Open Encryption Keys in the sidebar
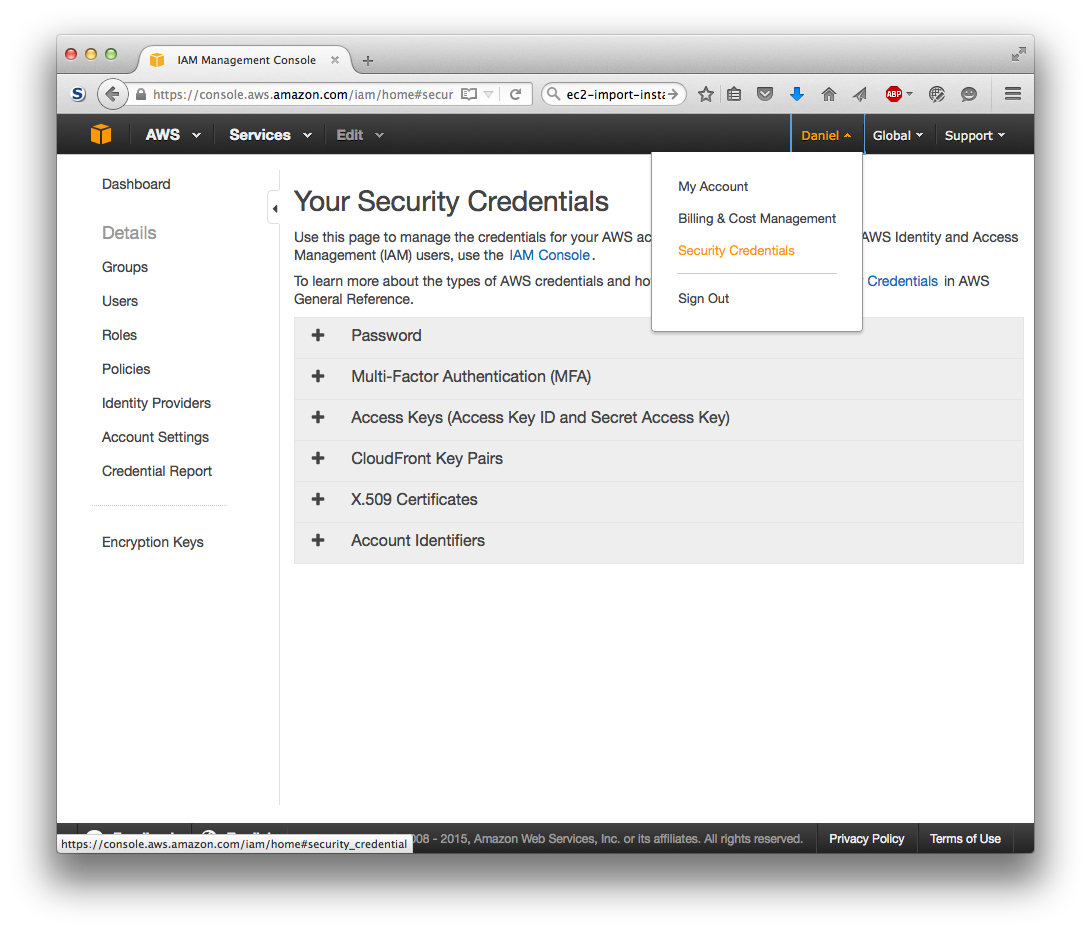The height and width of the screenshot is (932, 1091). [x=152, y=542]
